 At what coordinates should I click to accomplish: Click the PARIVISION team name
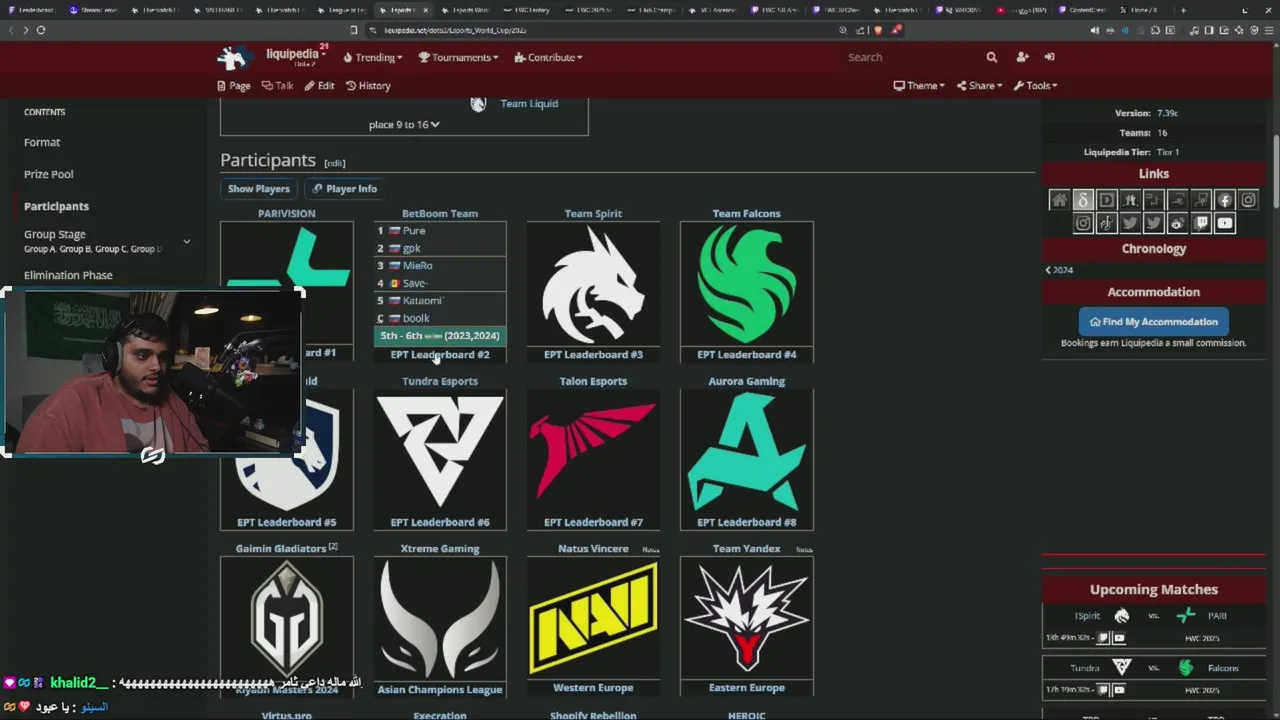coord(287,213)
